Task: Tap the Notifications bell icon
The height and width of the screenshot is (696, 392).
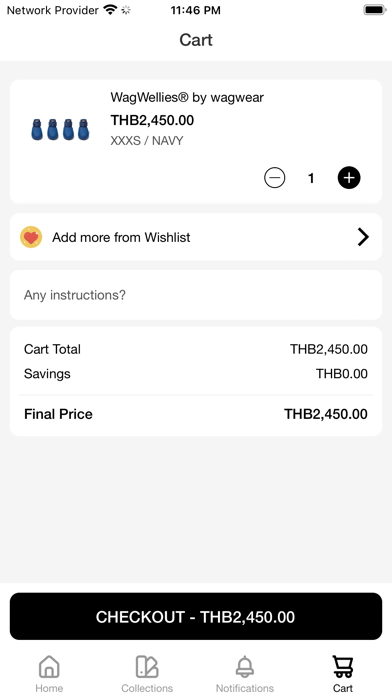Action: tap(245, 667)
